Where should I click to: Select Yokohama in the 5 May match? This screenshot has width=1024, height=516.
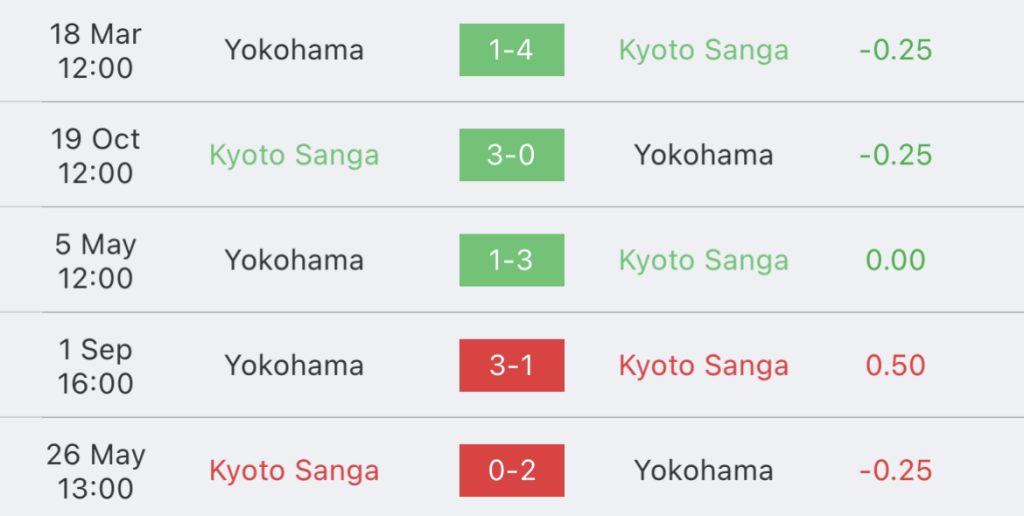coord(294,260)
